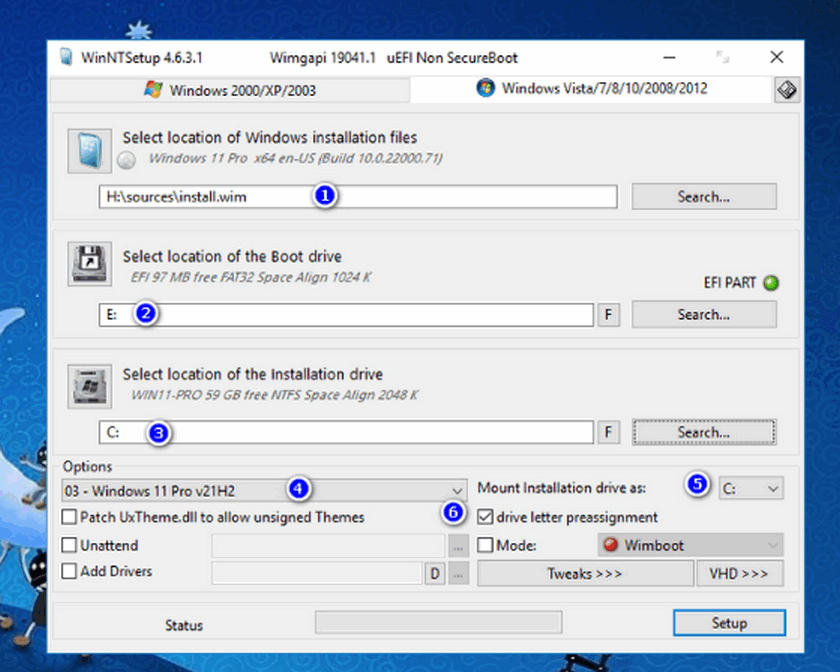Switch to Windows Vista/7/8/10/2008/2012 tab
This screenshot has width=840, height=672.
[x=591, y=89]
